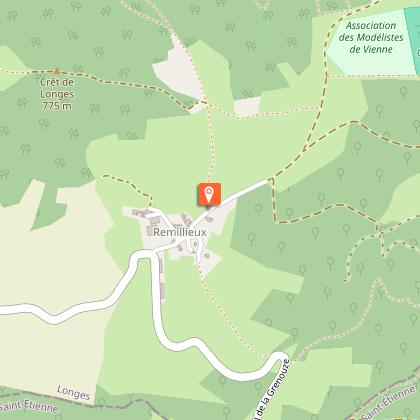Click the Remillieux village label
The width and height of the screenshot is (420, 420).
click(x=180, y=232)
